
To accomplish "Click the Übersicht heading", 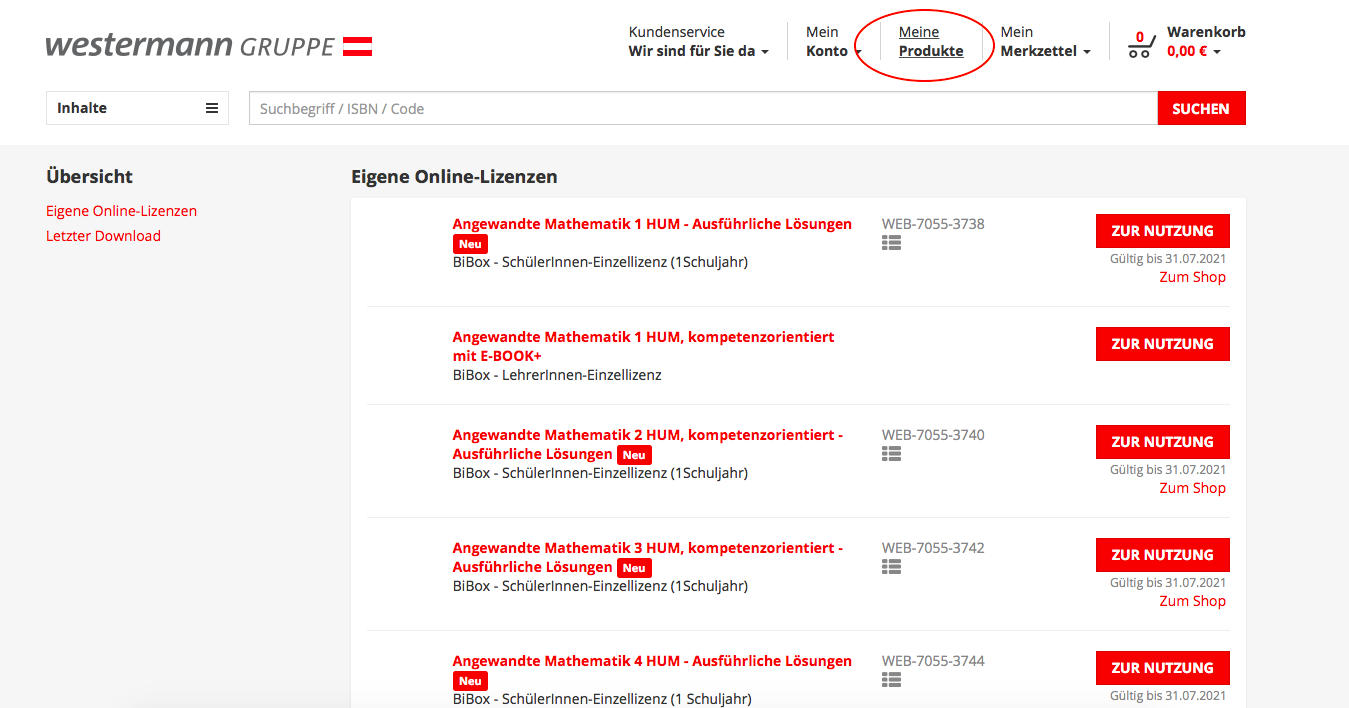I will click(x=89, y=177).
